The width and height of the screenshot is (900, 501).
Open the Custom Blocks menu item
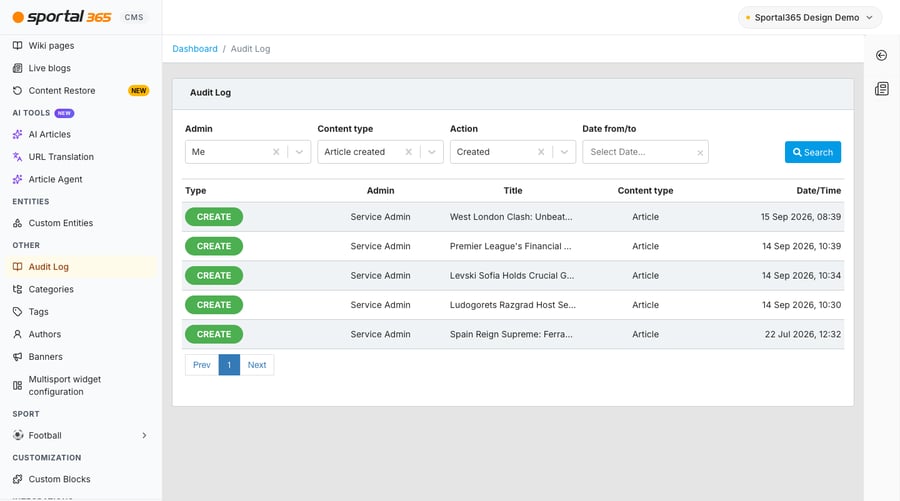[x=80, y=479]
